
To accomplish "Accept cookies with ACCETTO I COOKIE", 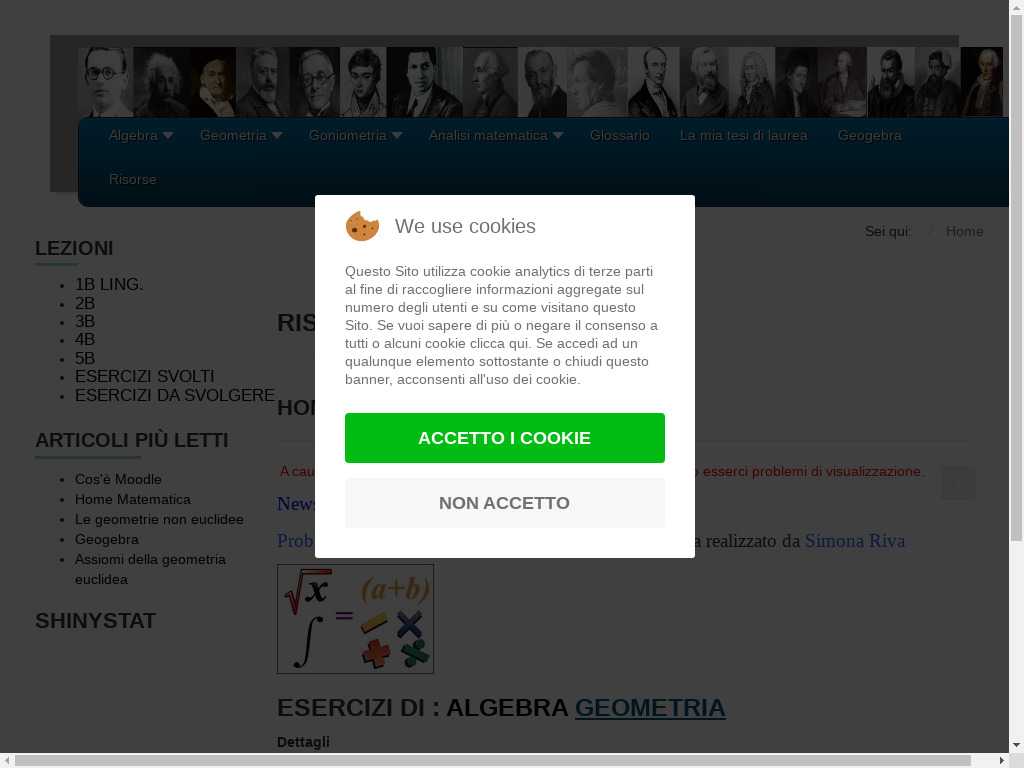I will [504, 438].
